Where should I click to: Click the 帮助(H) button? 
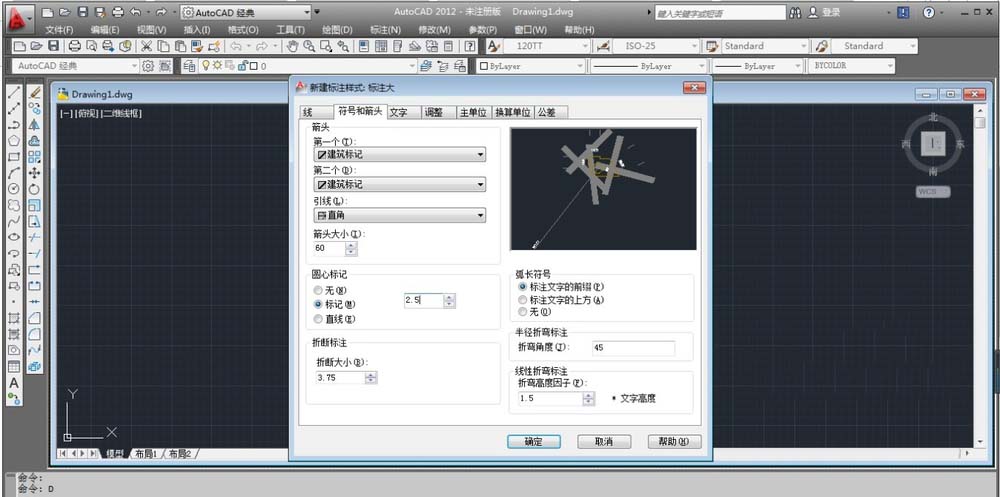tap(674, 441)
